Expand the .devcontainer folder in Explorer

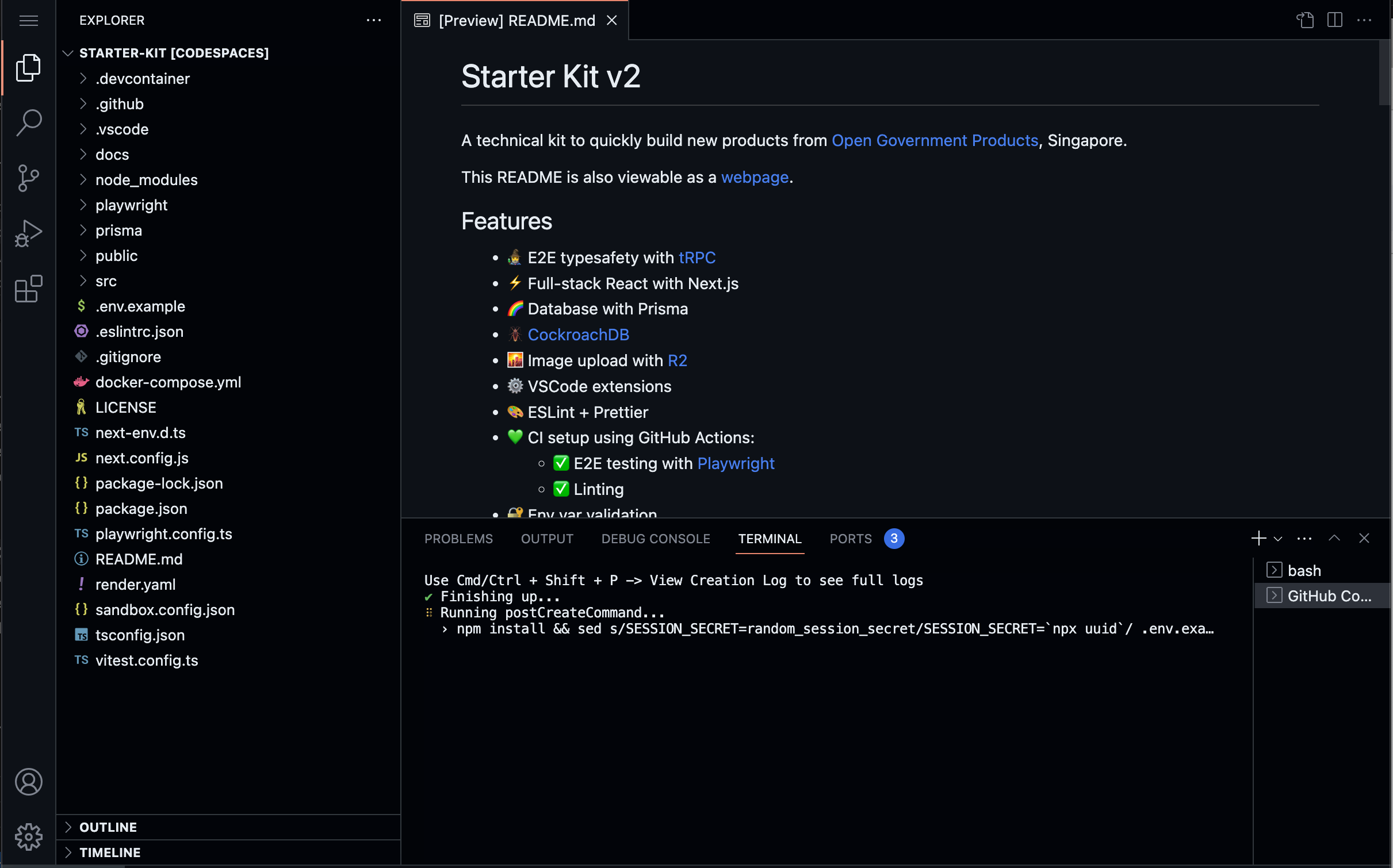[143, 78]
